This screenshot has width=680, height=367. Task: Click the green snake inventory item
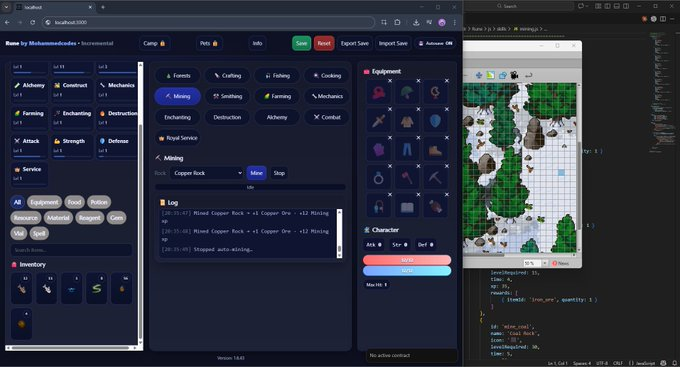click(x=96, y=288)
